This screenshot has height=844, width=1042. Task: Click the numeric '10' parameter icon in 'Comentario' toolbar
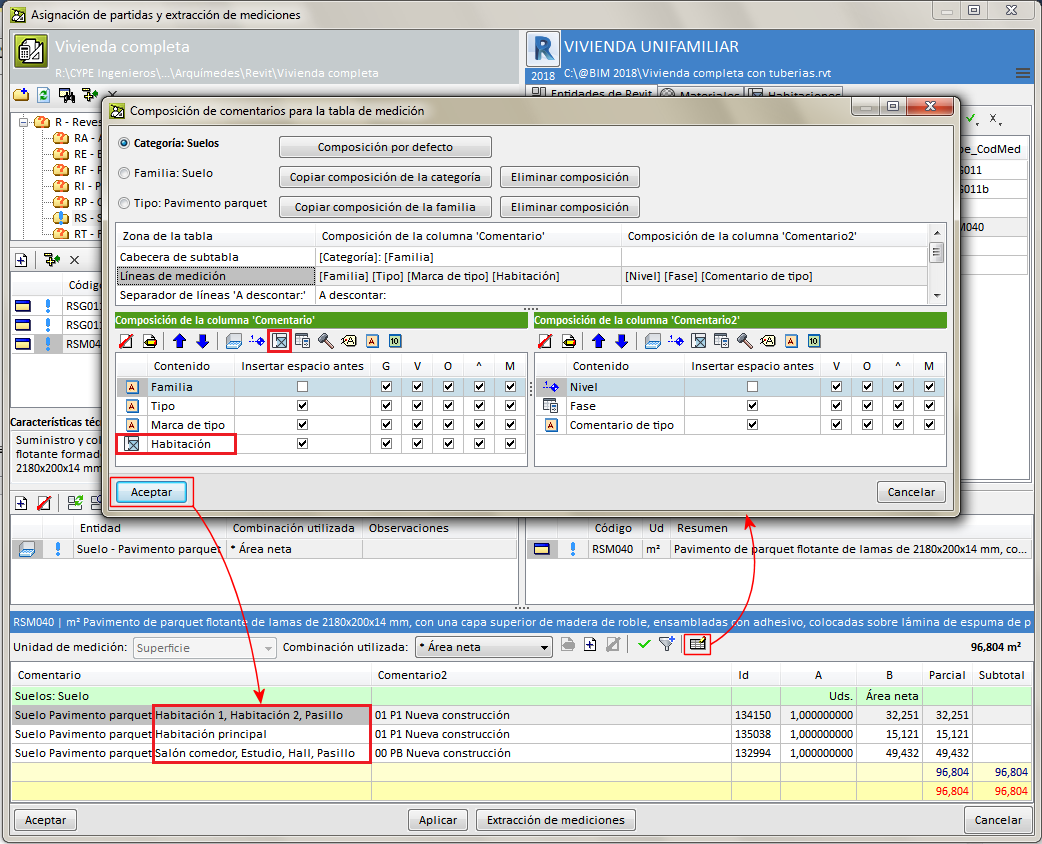click(395, 341)
